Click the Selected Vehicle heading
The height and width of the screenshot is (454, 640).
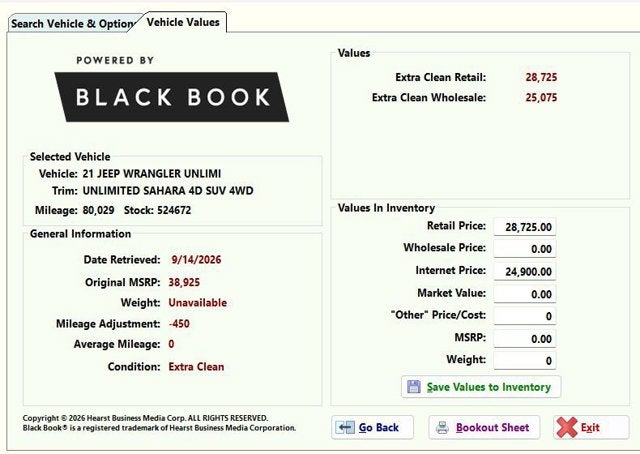tap(70, 157)
